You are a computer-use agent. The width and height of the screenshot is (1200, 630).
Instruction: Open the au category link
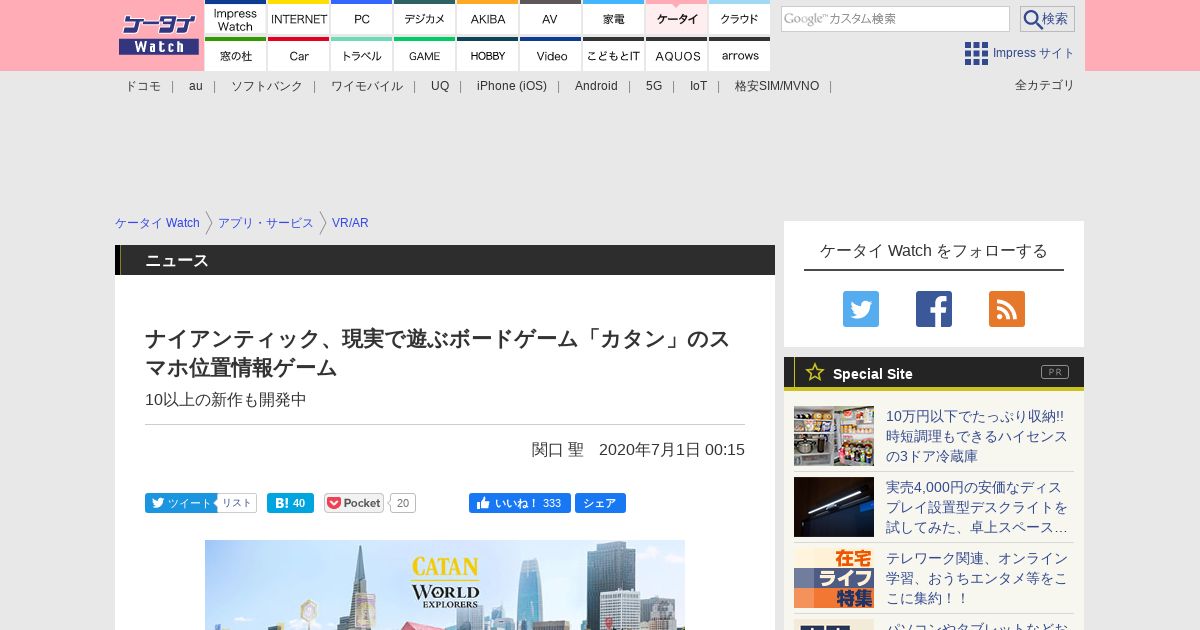[196, 86]
